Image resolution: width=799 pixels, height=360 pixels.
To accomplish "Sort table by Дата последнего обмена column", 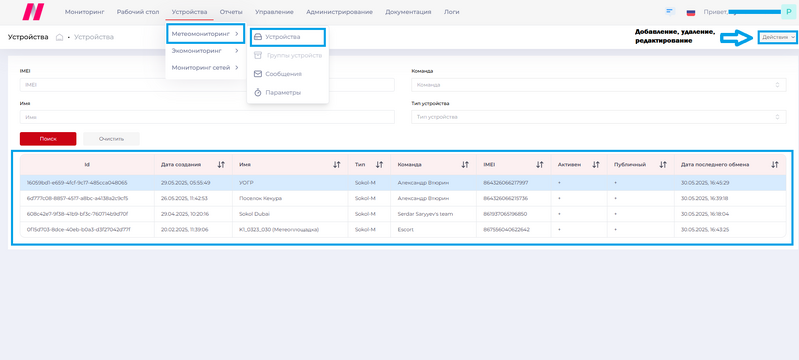I will click(x=775, y=165).
